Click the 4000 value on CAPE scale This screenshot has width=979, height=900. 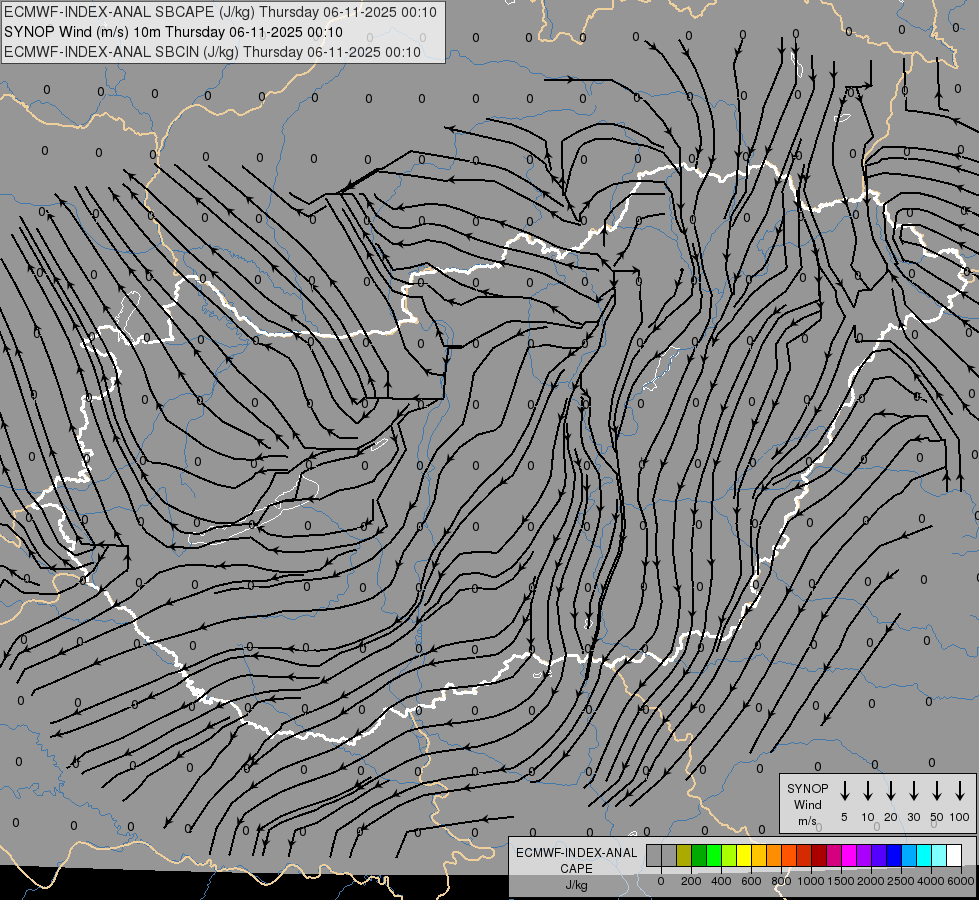point(931,881)
